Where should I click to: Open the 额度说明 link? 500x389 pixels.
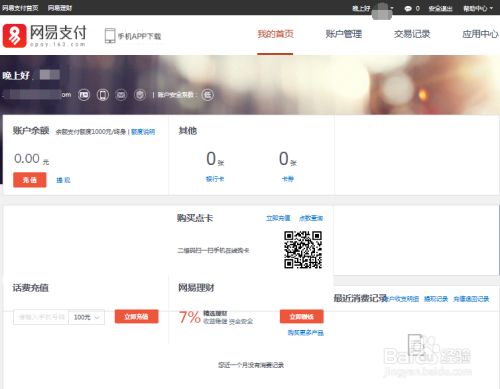pos(143,132)
